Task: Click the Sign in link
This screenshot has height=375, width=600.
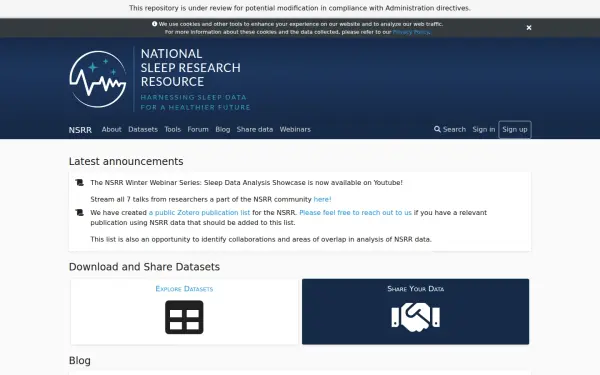Action: point(484,129)
